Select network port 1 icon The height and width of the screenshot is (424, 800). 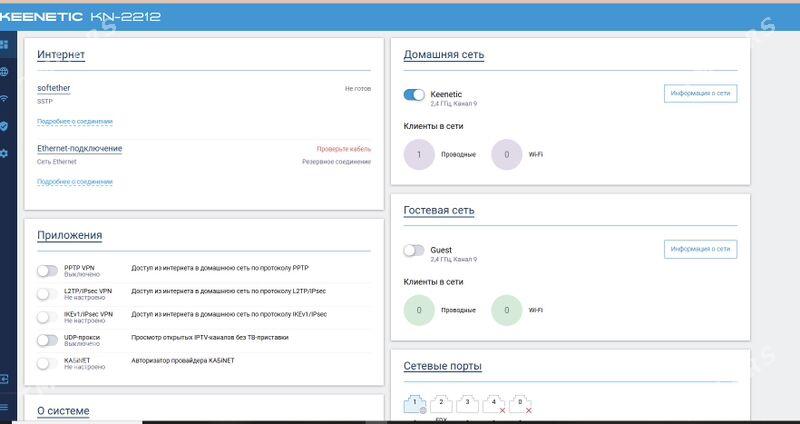(x=415, y=404)
